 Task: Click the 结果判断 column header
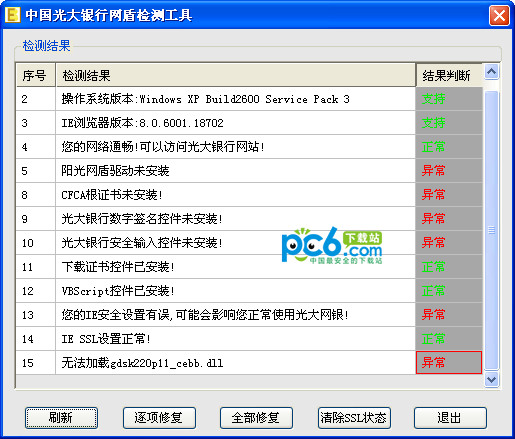(449, 75)
